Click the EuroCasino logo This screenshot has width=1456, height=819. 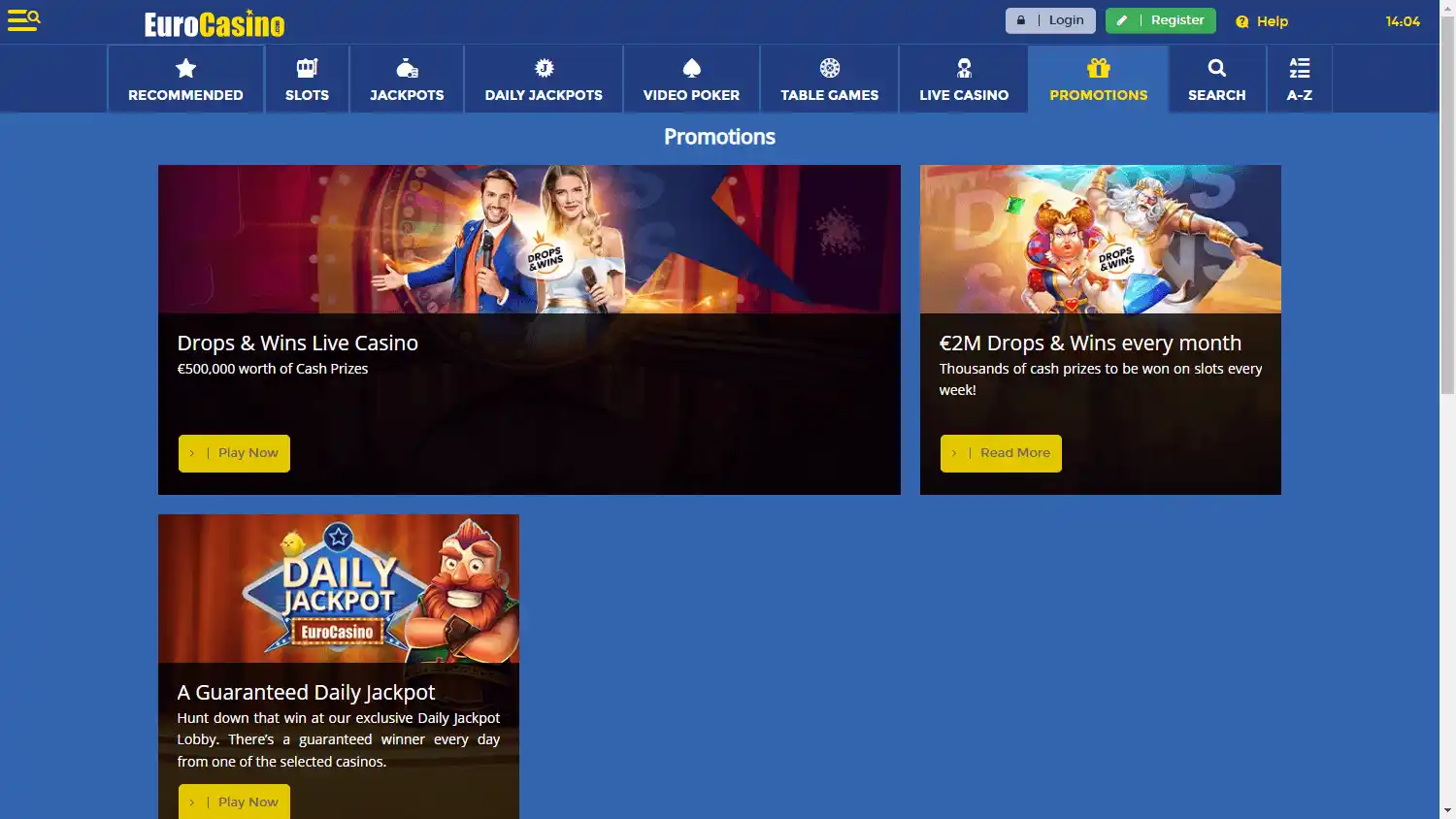pyautogui.click(x=215, y=24)
